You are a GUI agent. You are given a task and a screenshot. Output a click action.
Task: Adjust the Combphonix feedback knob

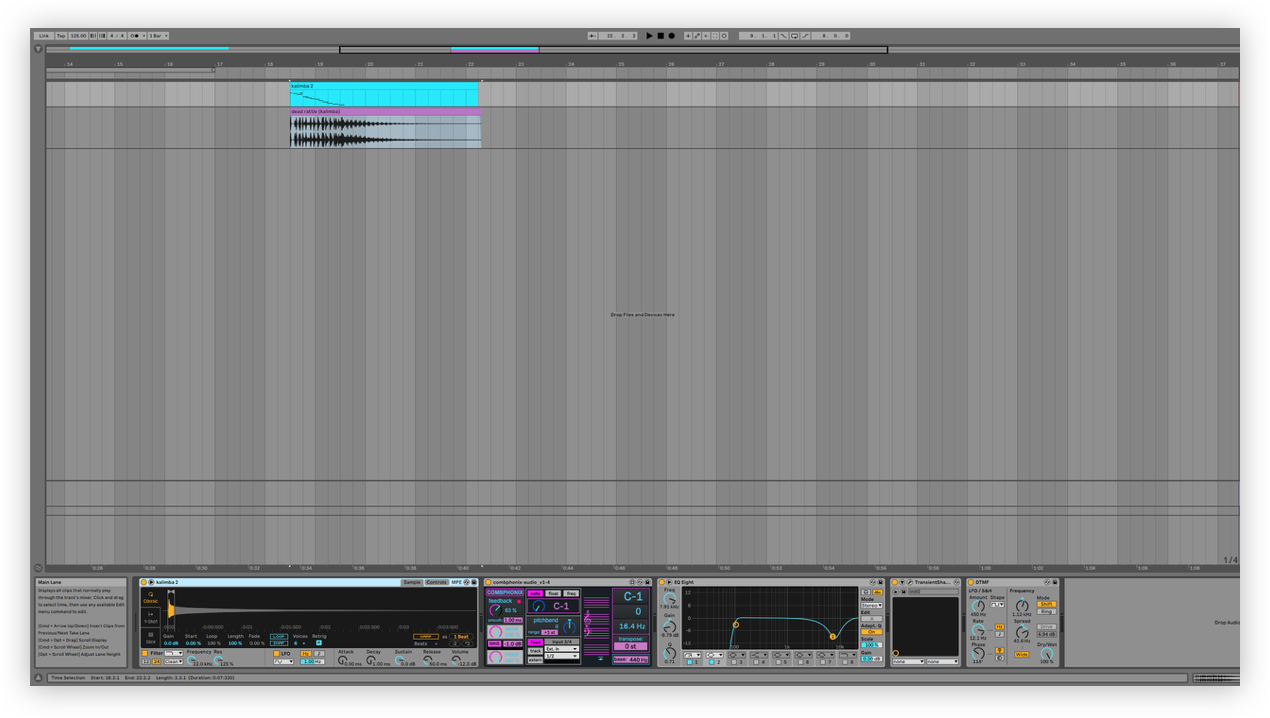coord(495,610)
